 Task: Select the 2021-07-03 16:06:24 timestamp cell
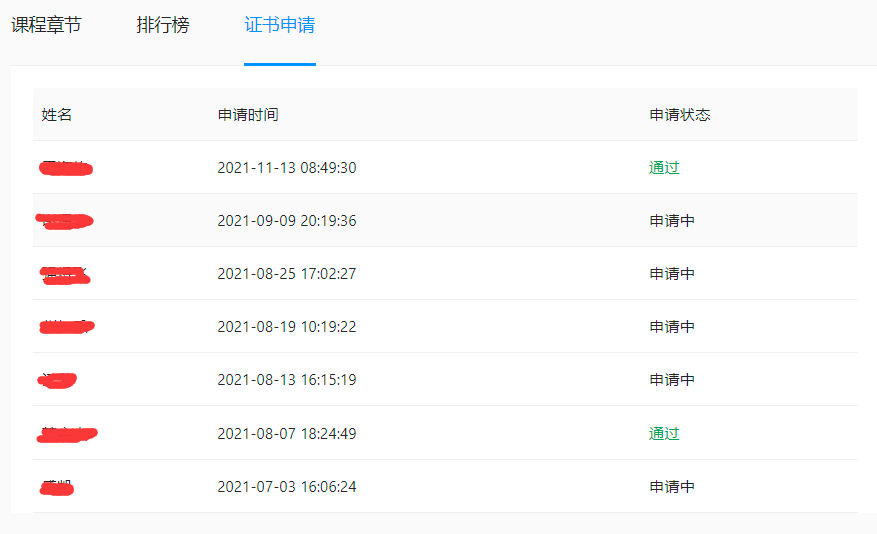[x=287, y=486]
